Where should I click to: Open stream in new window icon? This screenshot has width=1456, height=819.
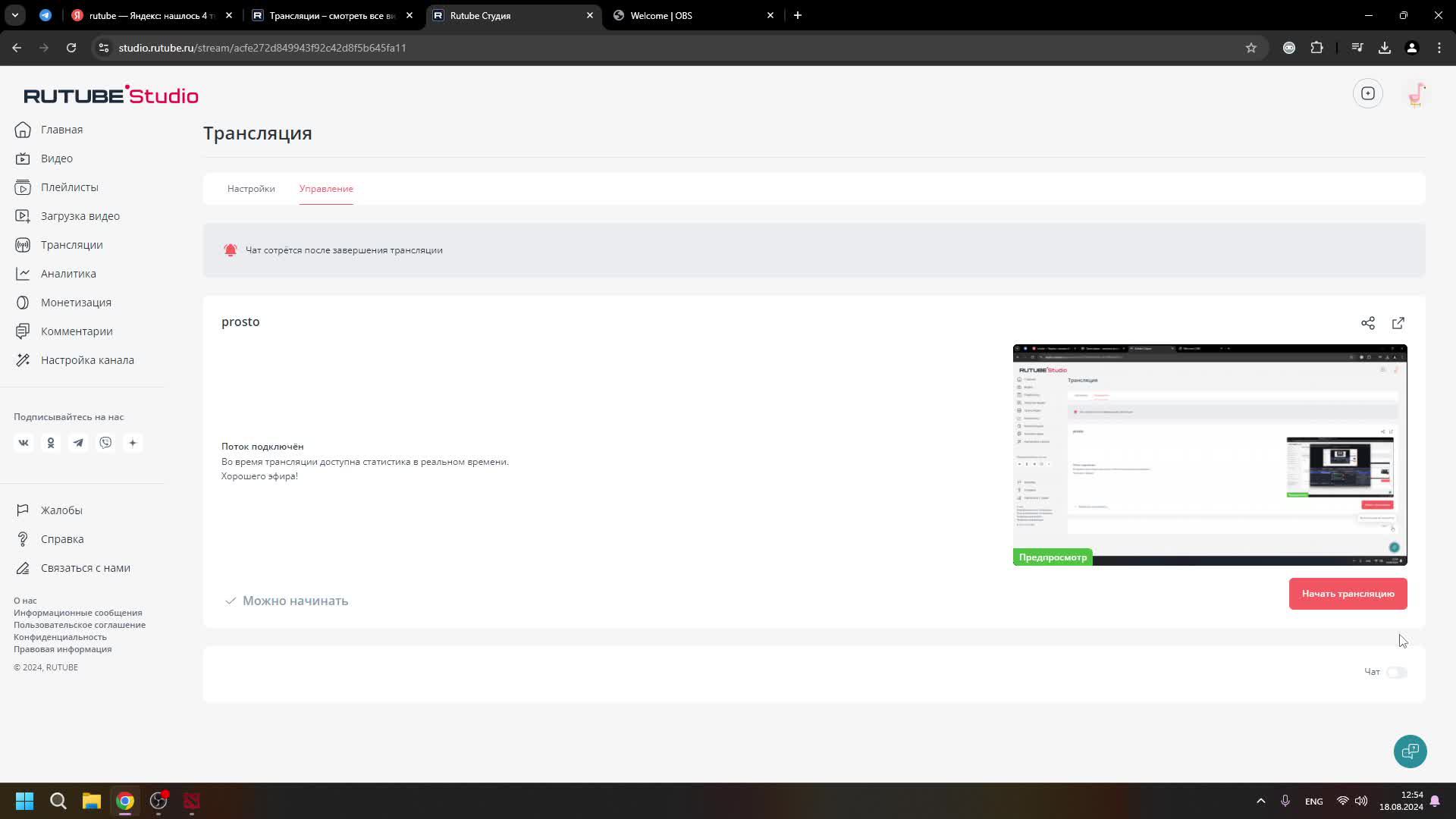(1398, 323)
